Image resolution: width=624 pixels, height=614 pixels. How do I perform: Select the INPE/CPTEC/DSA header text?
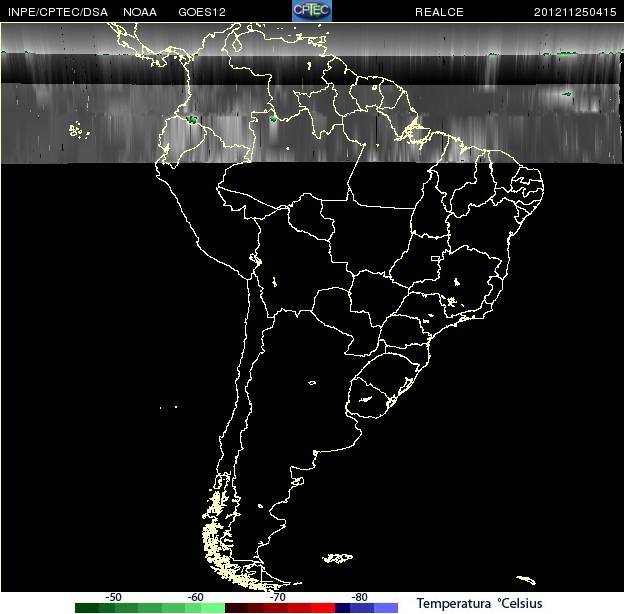[58, 12]
